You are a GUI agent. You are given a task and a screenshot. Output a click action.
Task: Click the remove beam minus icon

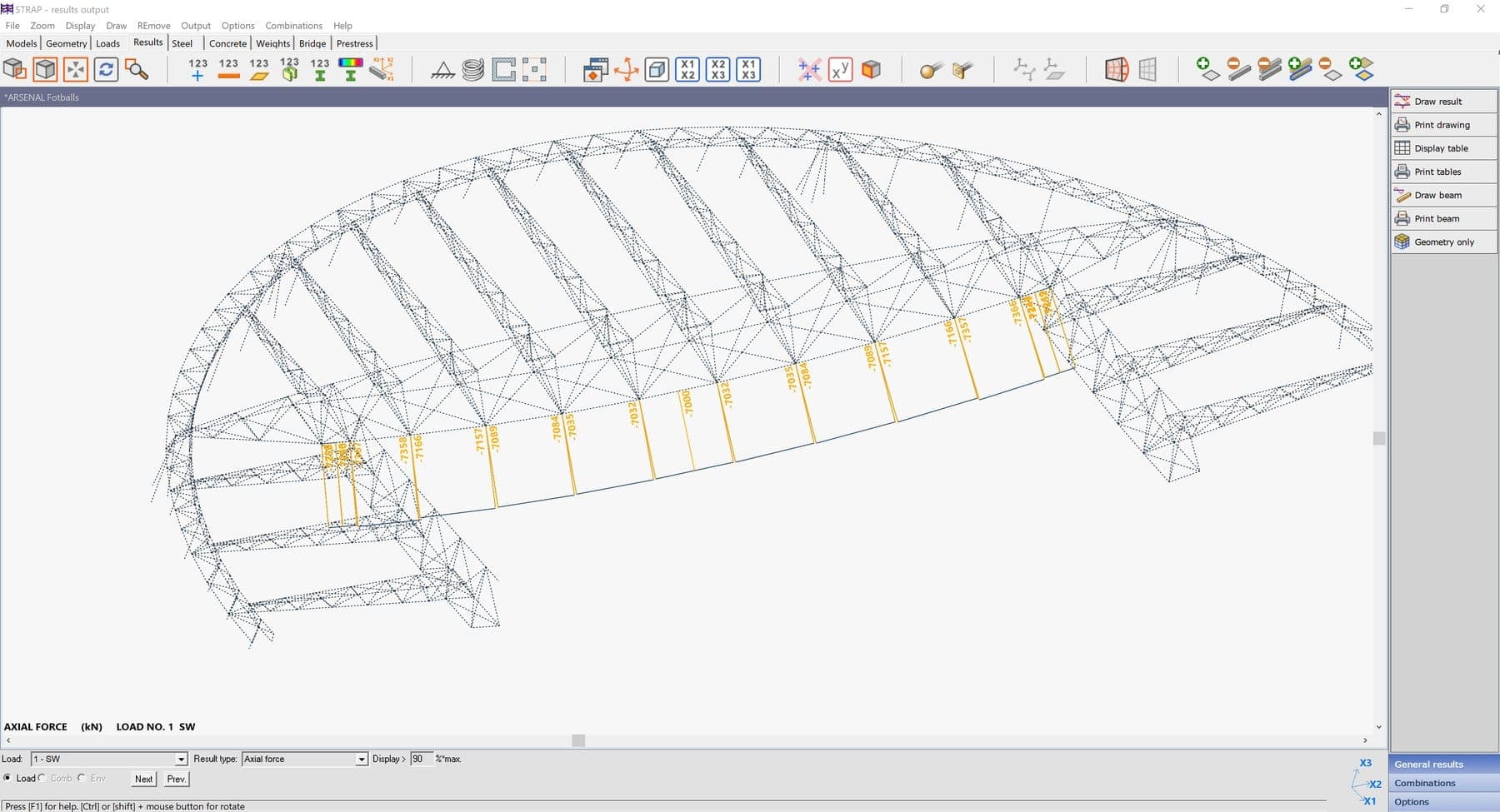click(1238, 69)
